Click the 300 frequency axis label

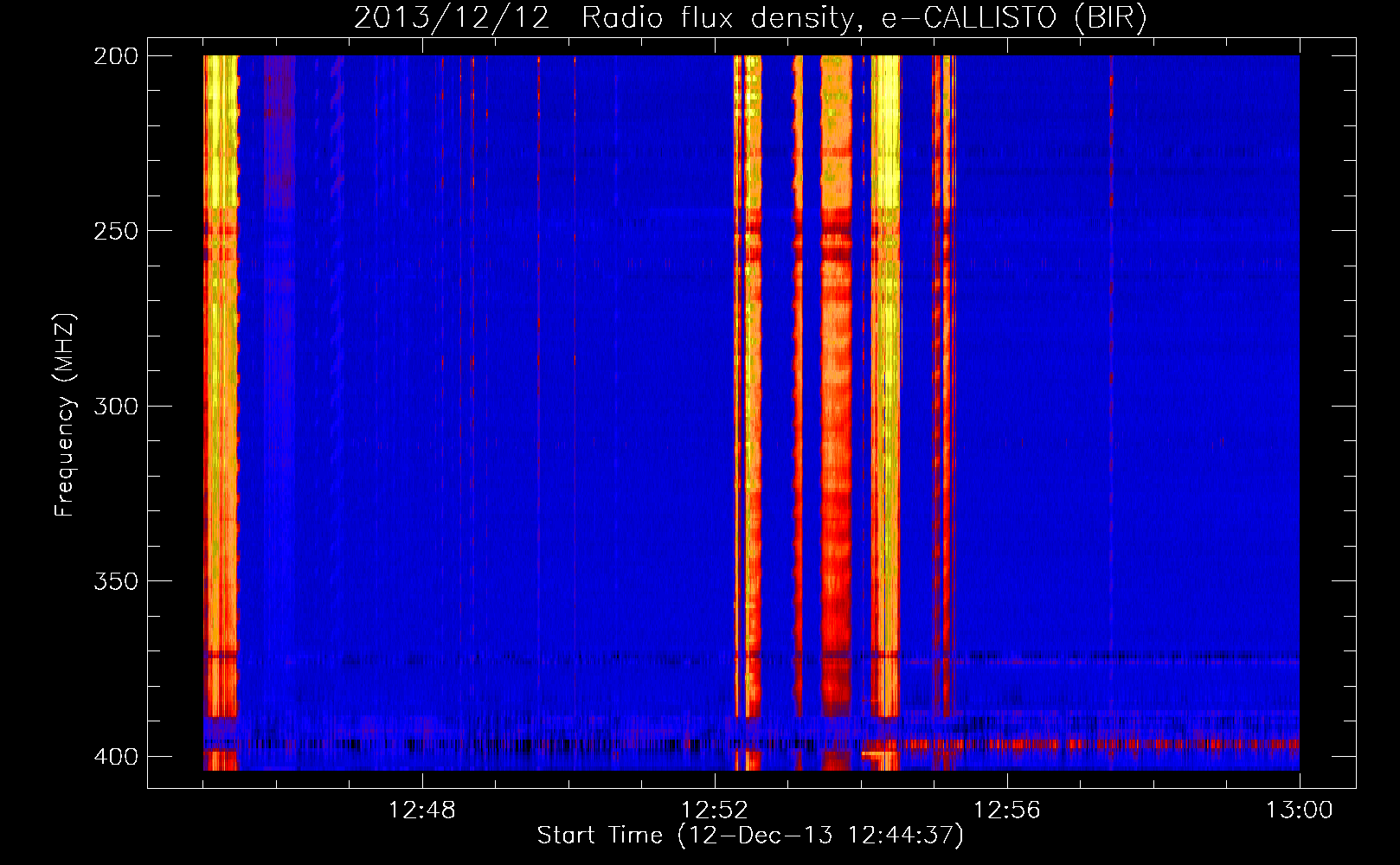[x=116, y=406]
